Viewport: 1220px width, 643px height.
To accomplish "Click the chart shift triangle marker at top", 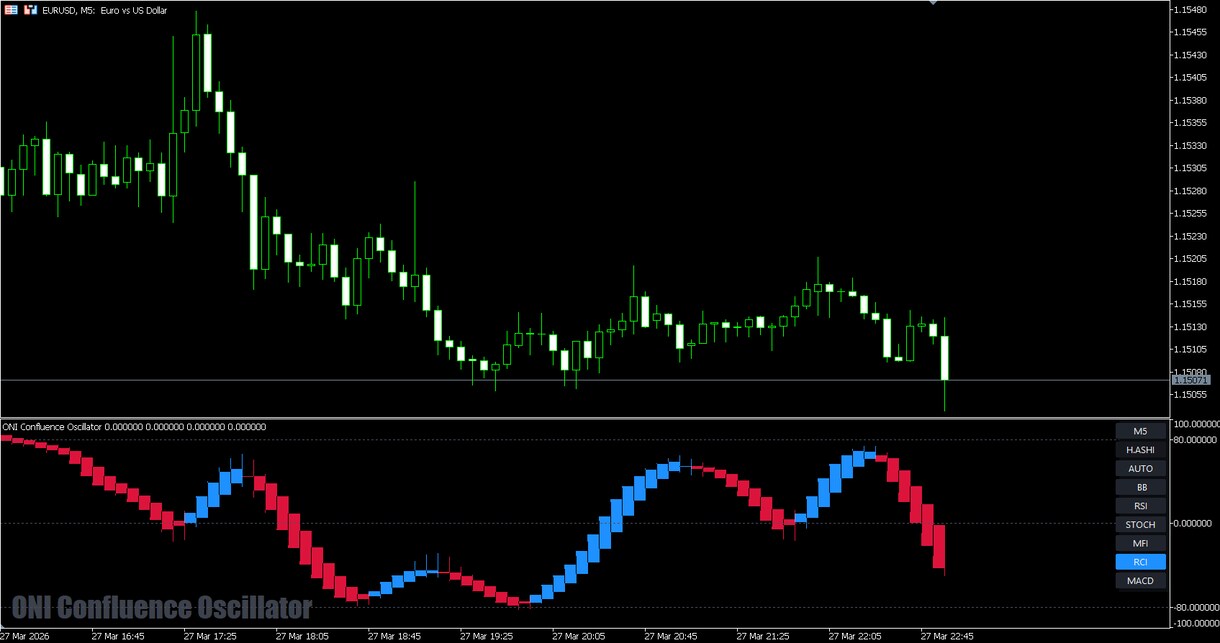I will (x=934, y=3).
